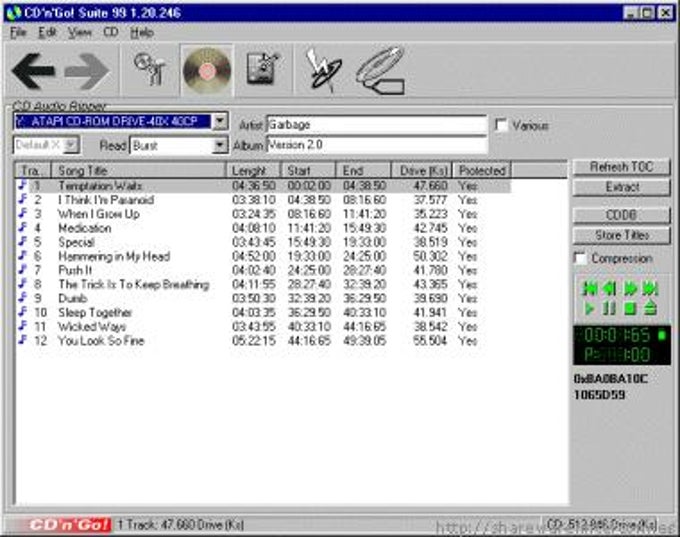Eject the CD with green eject button
Viewport: 680px width, 537px height.
tap(651, 308)
